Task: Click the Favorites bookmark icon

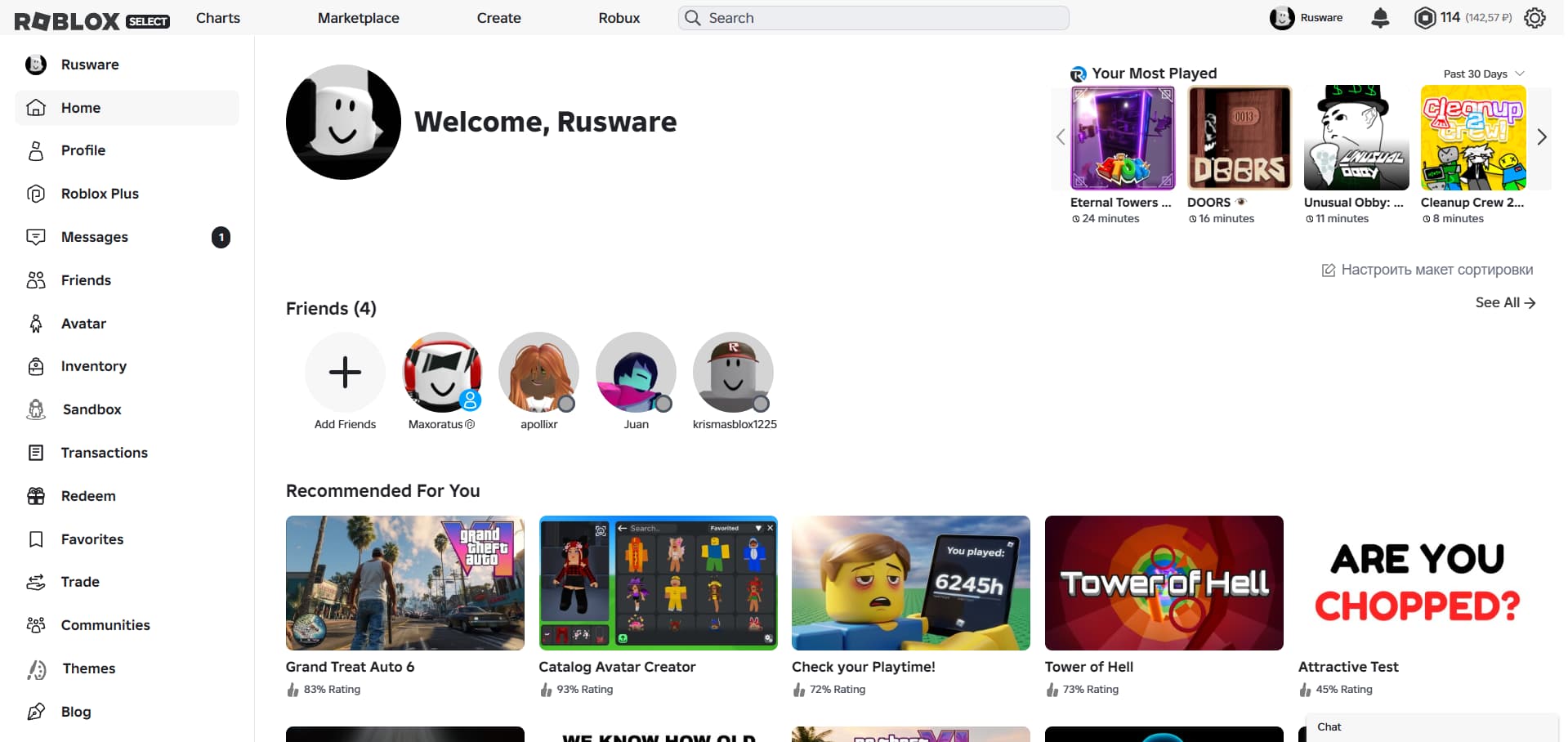Action: point(36,539)
